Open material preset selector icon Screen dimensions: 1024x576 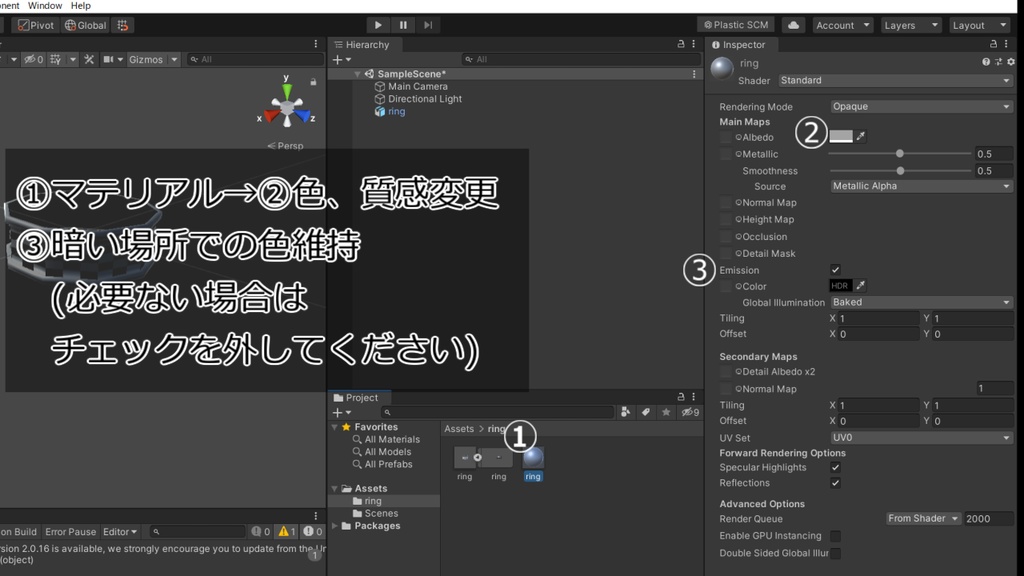pos(998,62)
